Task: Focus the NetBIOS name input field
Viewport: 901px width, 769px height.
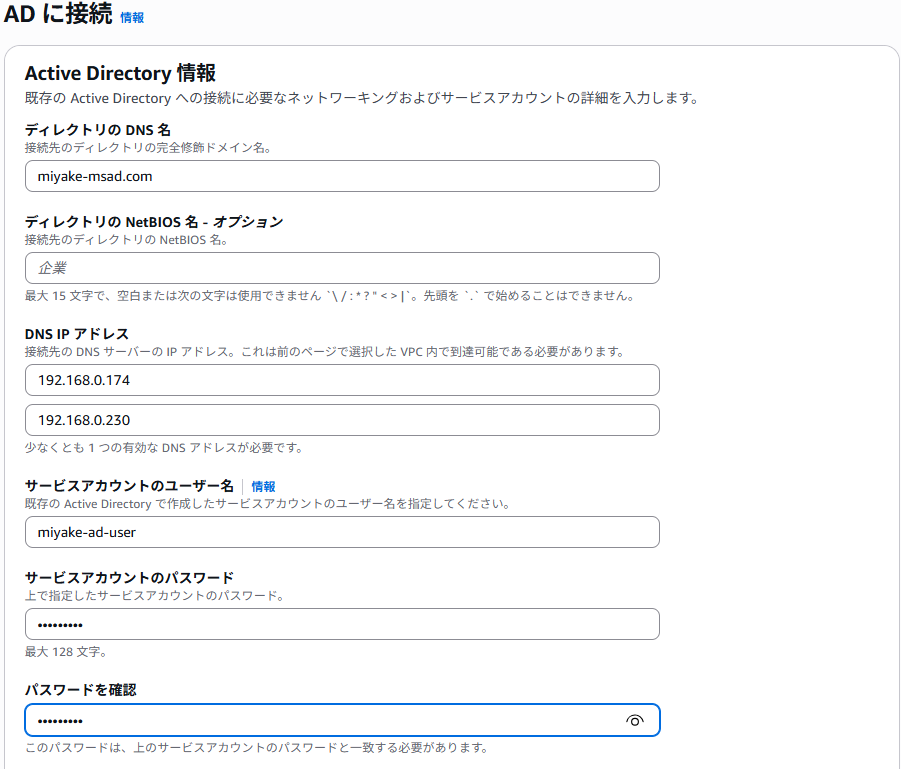Action: coord(341,268)
